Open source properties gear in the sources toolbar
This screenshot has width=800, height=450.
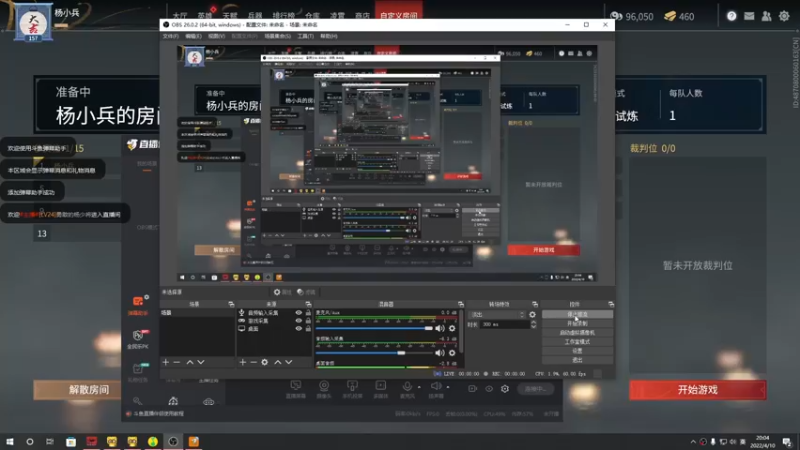(x=265, y=362)
